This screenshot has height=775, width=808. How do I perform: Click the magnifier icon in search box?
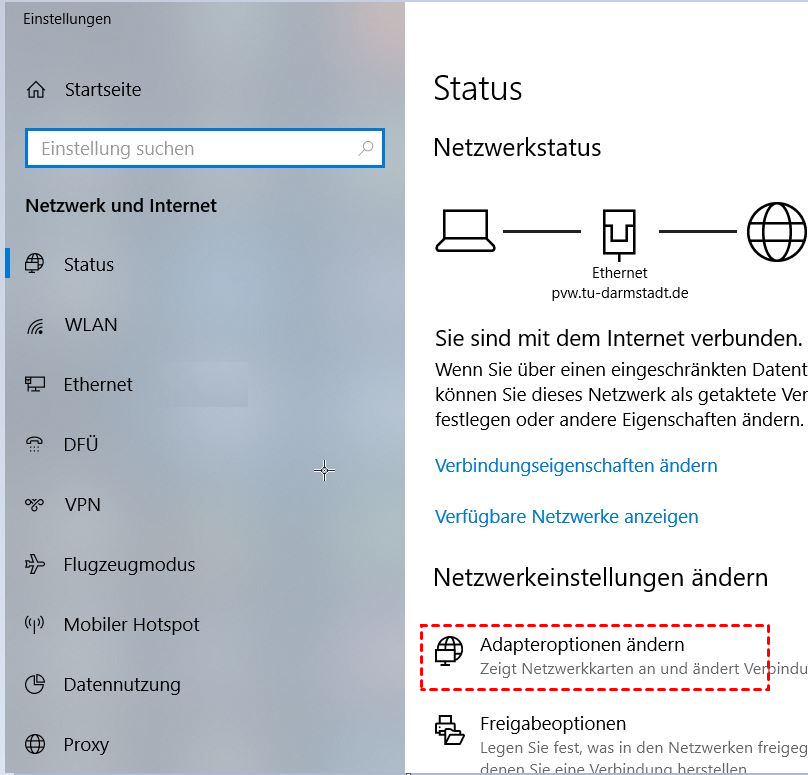pos(366,148)
